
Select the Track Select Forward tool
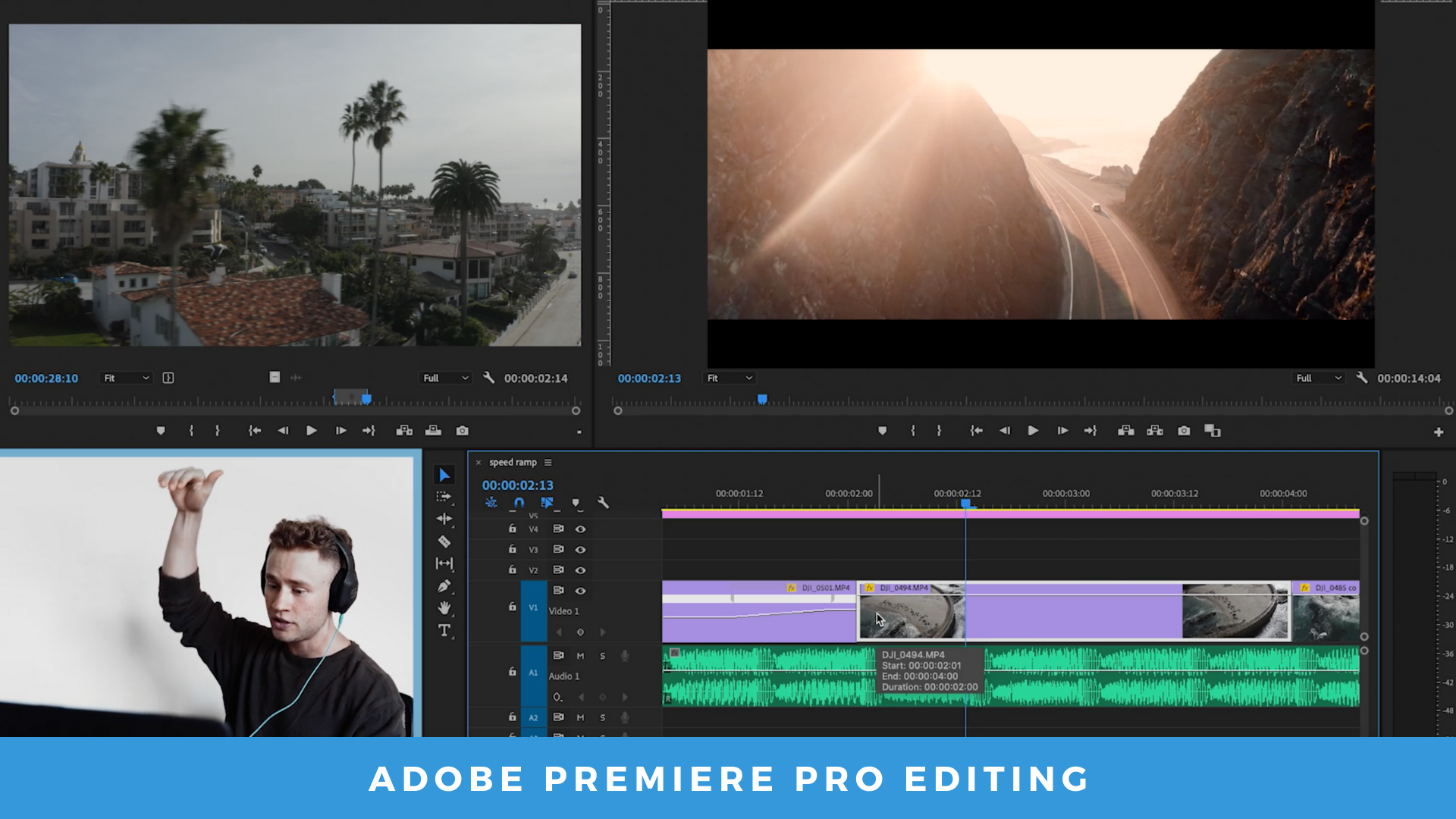point(444,497)
